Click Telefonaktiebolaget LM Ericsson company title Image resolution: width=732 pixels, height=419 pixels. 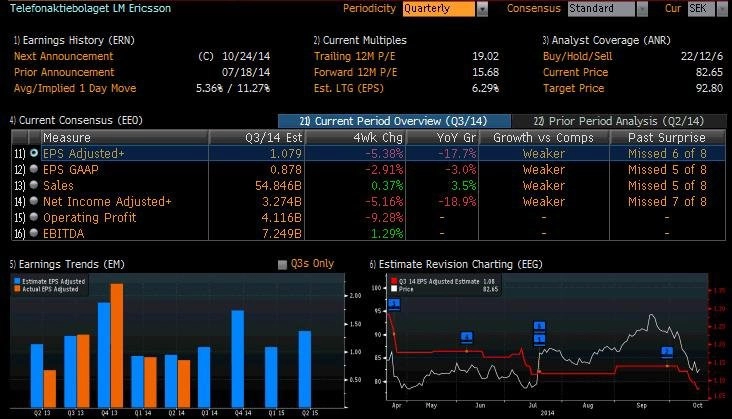tap(90, 8)
